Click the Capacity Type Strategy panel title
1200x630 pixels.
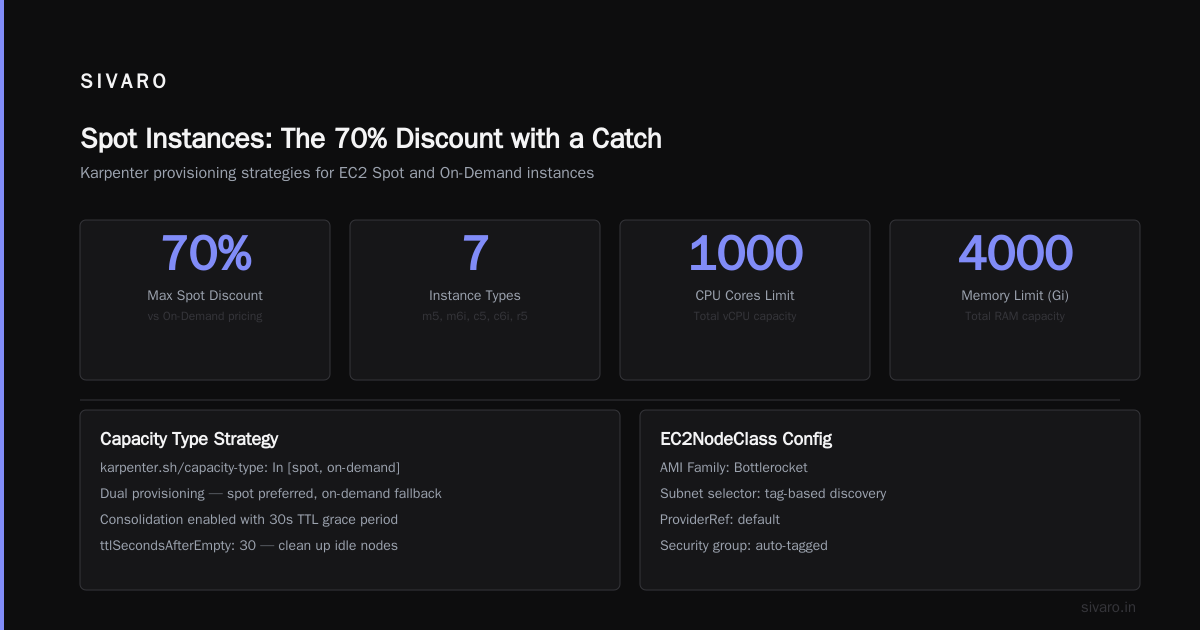click(x=189, y=439)
